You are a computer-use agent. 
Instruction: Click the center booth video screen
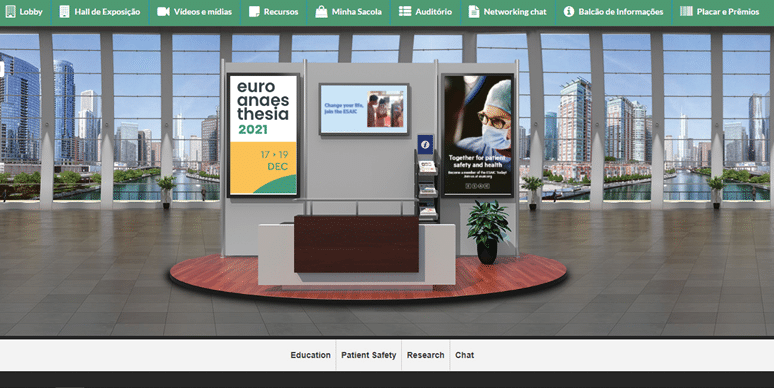point(364,109)
